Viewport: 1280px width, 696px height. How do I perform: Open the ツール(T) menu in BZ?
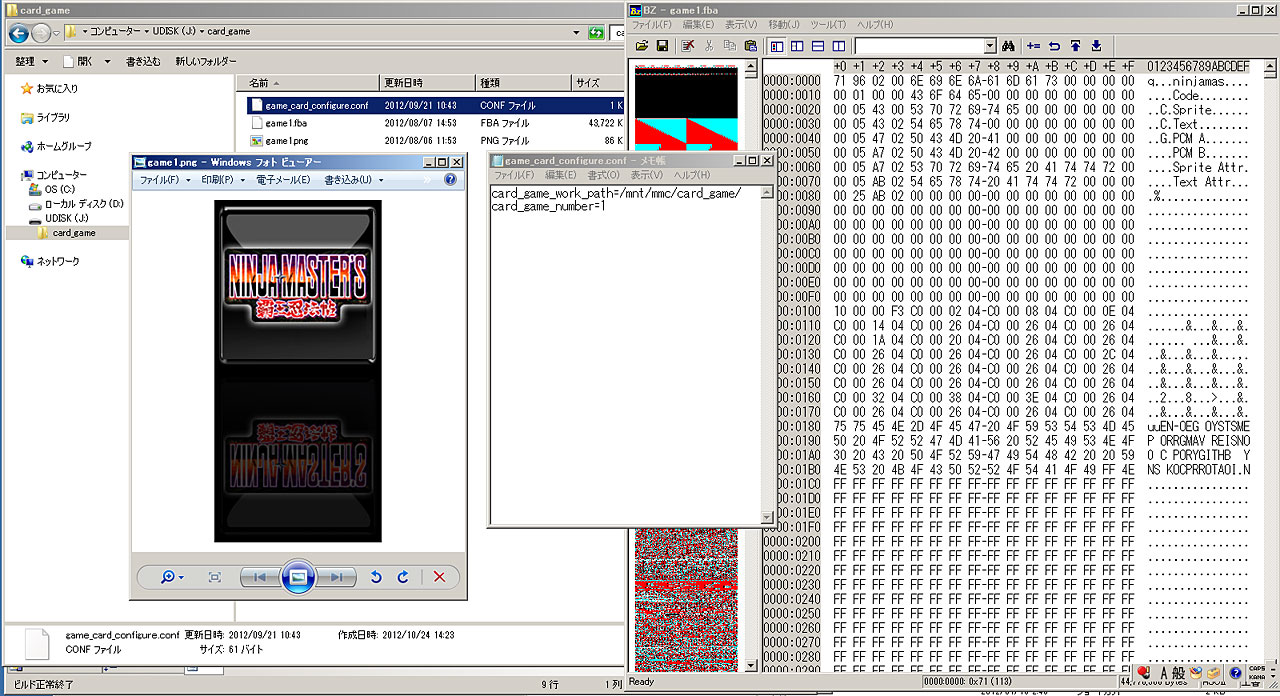[x=828, y=24]
